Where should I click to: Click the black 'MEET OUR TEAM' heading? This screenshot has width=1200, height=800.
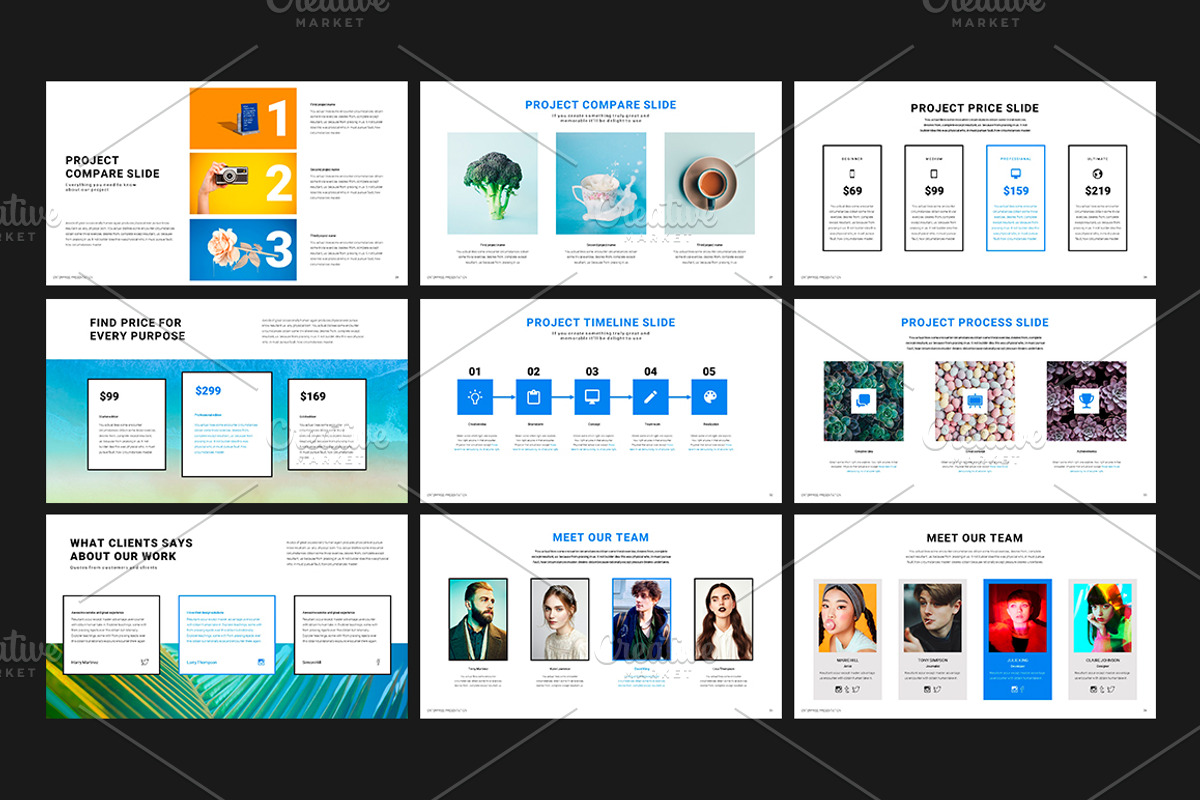975,537
